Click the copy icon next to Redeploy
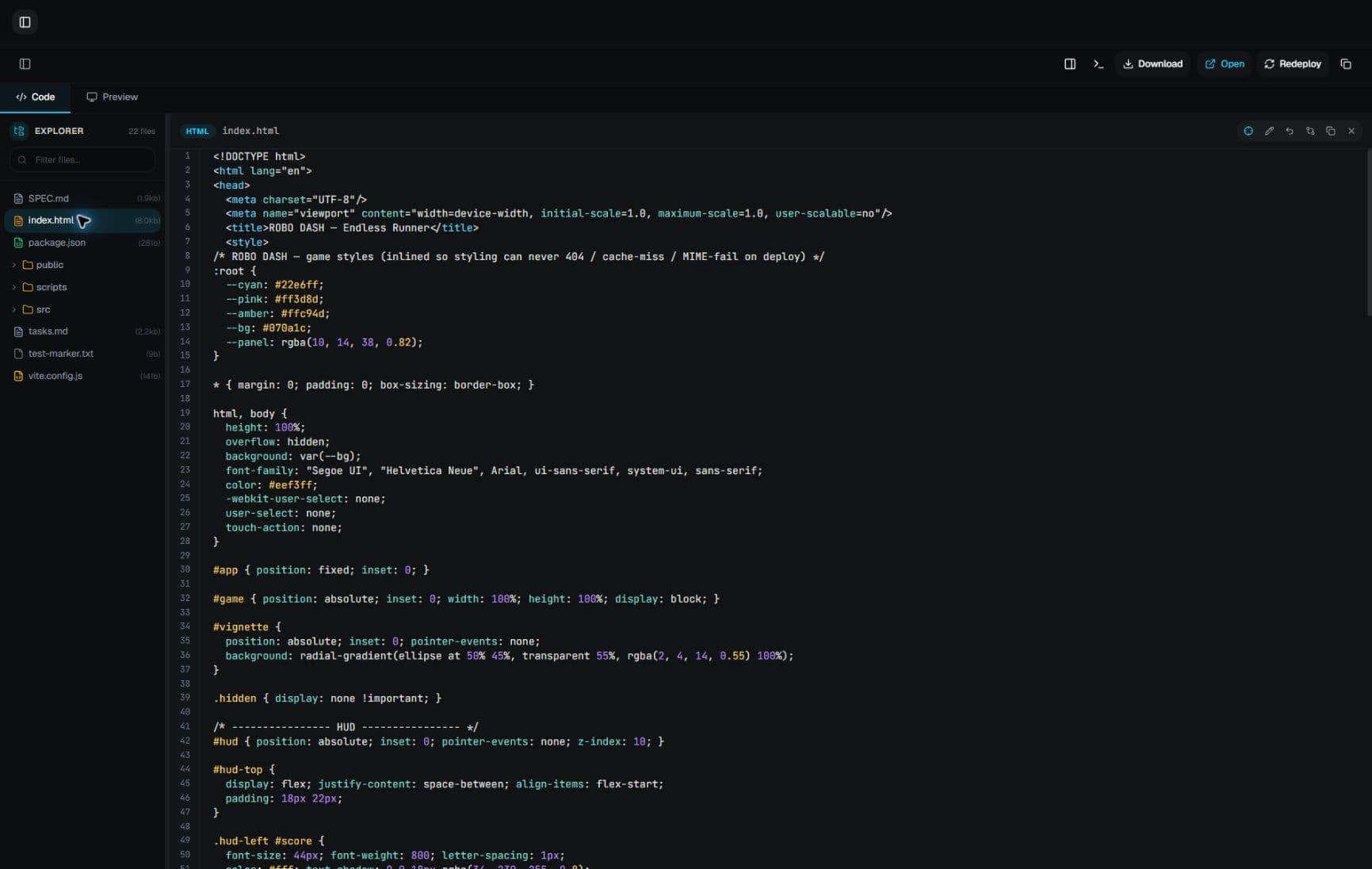Image resolution: width=1372 pixels, height=869 pixels. [1345, 63]
